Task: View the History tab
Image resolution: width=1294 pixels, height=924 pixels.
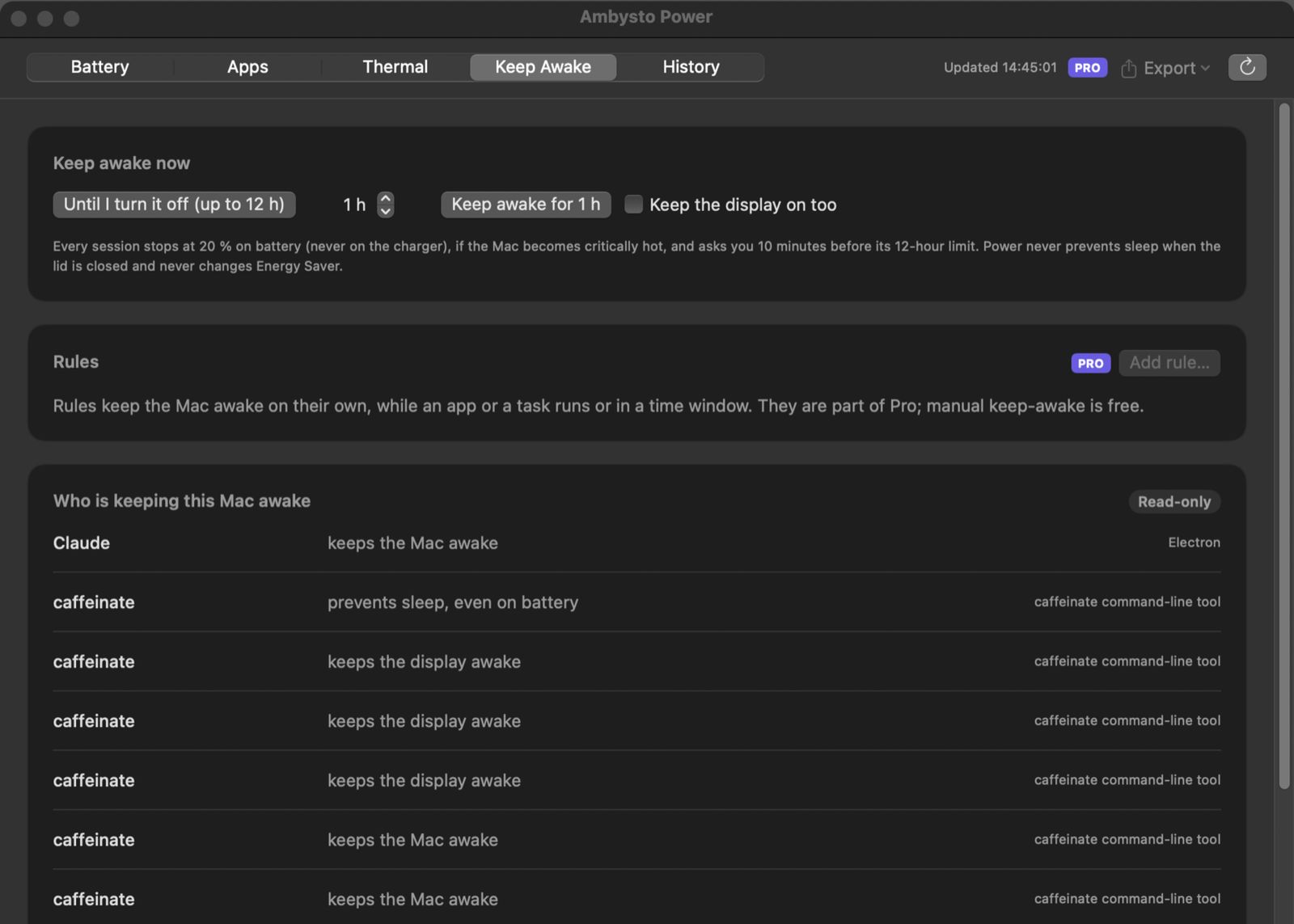Action: 691,67
